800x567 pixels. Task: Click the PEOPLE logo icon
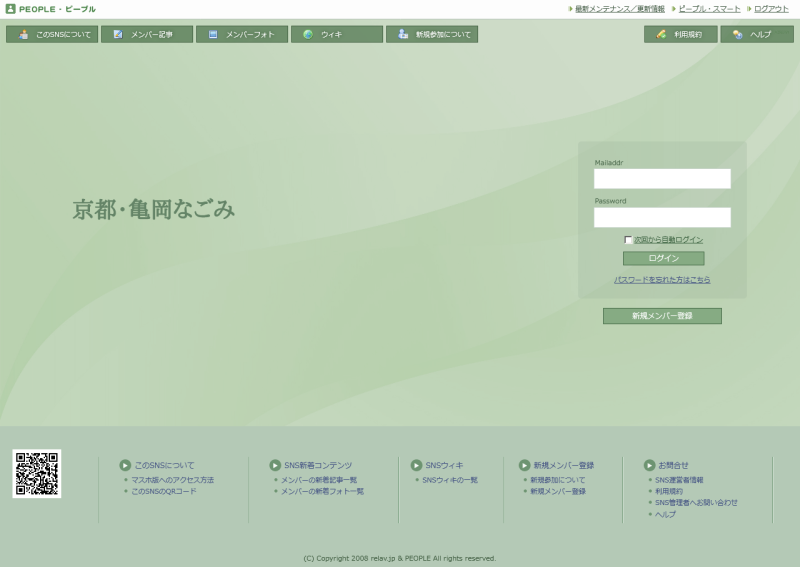[10, 9]
